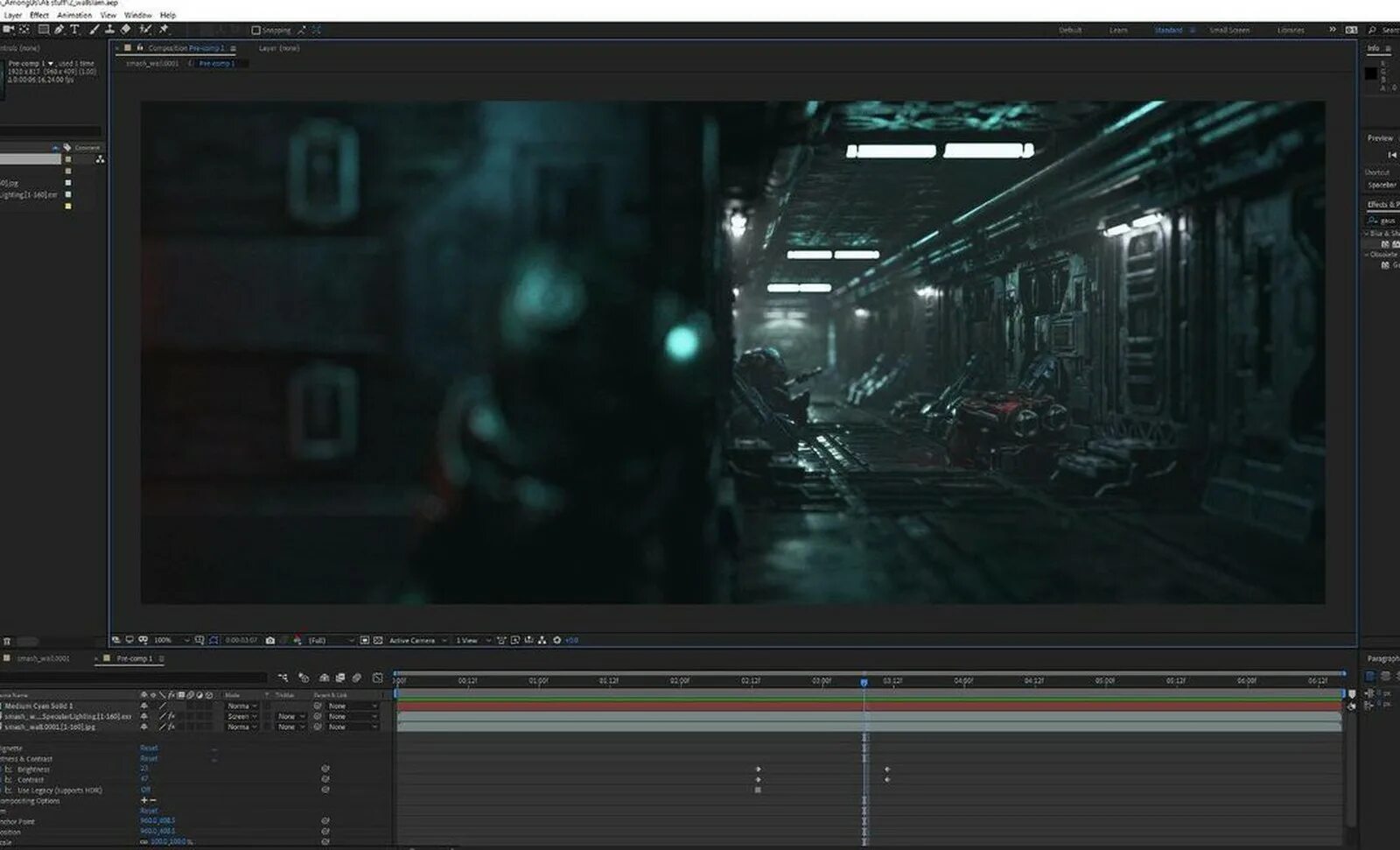The height and width of the screenshot is (850, 1400).
Task: Open the Window menu
Action: tap(137, 15)
